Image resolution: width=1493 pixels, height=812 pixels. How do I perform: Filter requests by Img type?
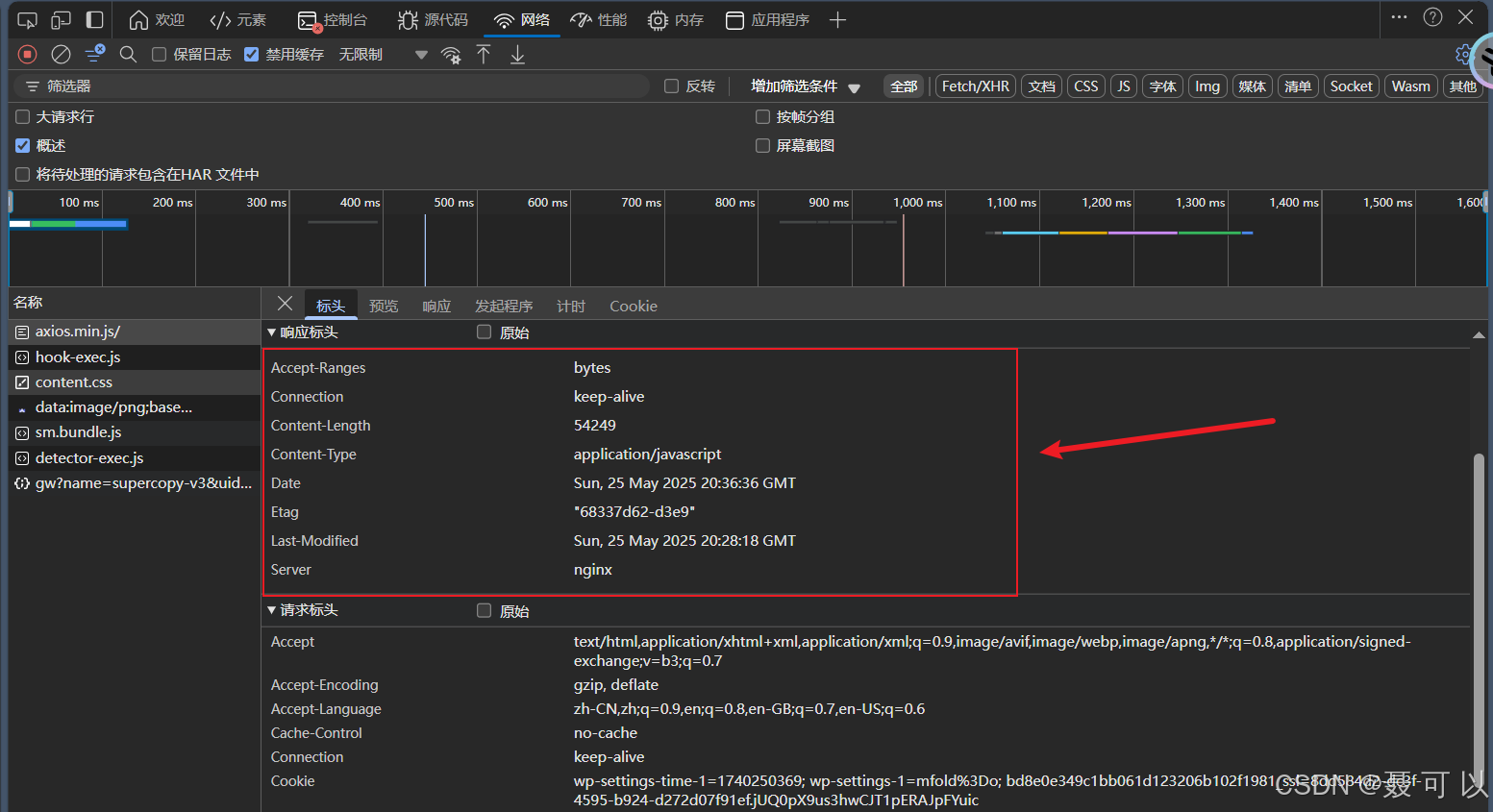(x=1207, y=86)
